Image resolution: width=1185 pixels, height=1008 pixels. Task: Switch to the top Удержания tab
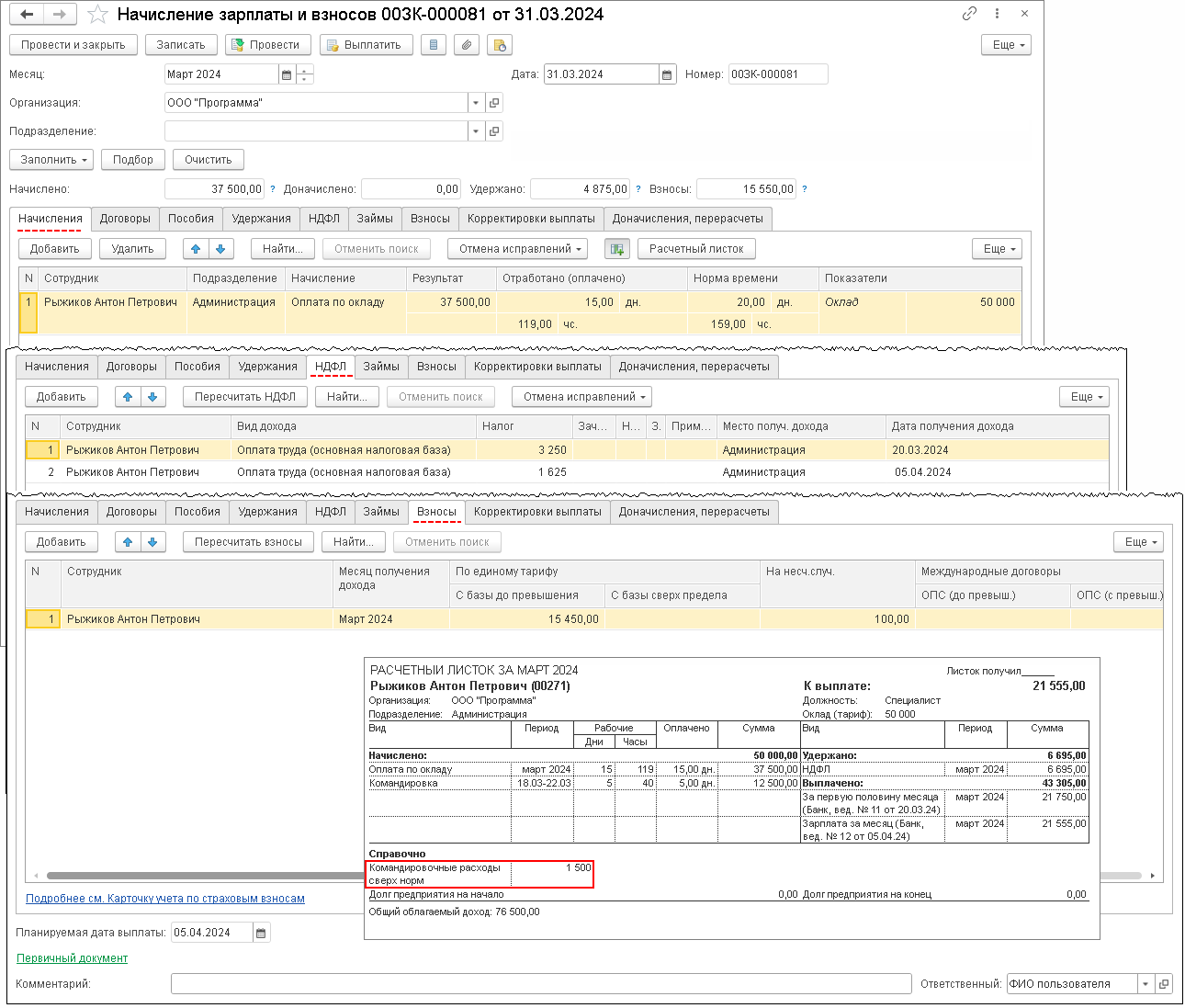pyautogui.click(x=261, y=219)
